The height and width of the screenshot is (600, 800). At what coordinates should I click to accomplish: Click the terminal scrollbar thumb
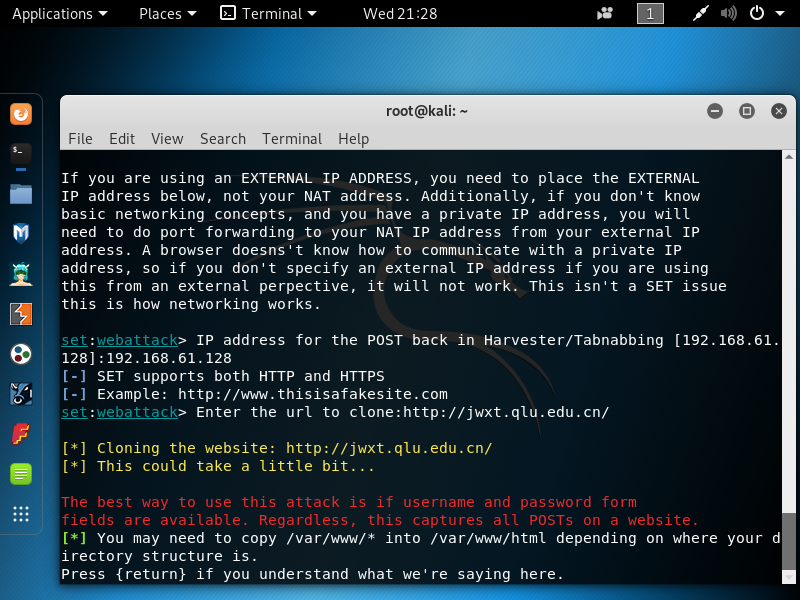click(x=789, y=541)
